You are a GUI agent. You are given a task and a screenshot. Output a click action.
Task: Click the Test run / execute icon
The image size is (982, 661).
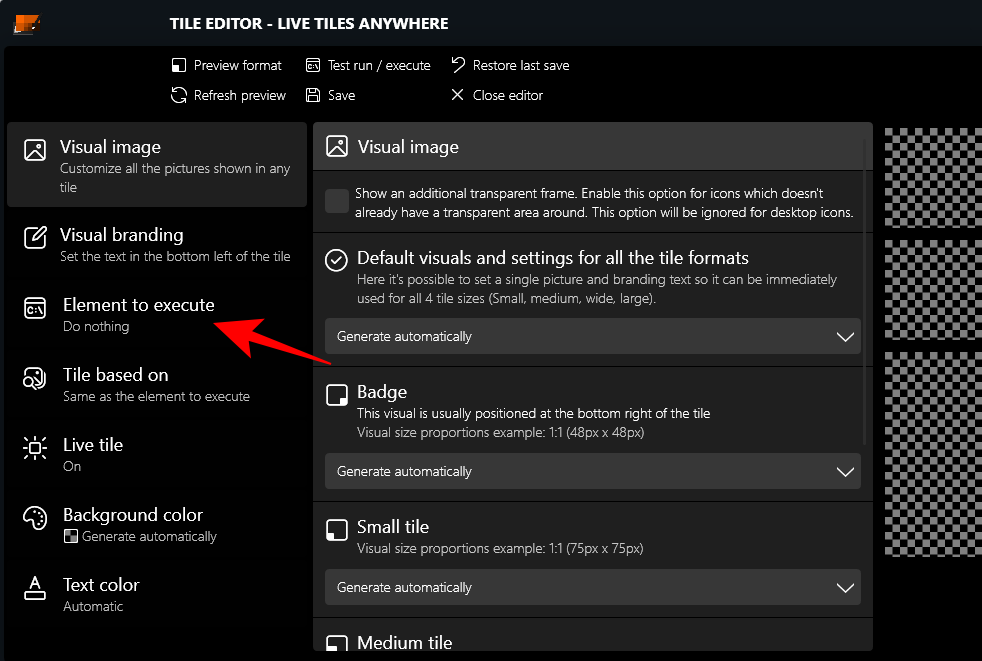coord(313,66)
